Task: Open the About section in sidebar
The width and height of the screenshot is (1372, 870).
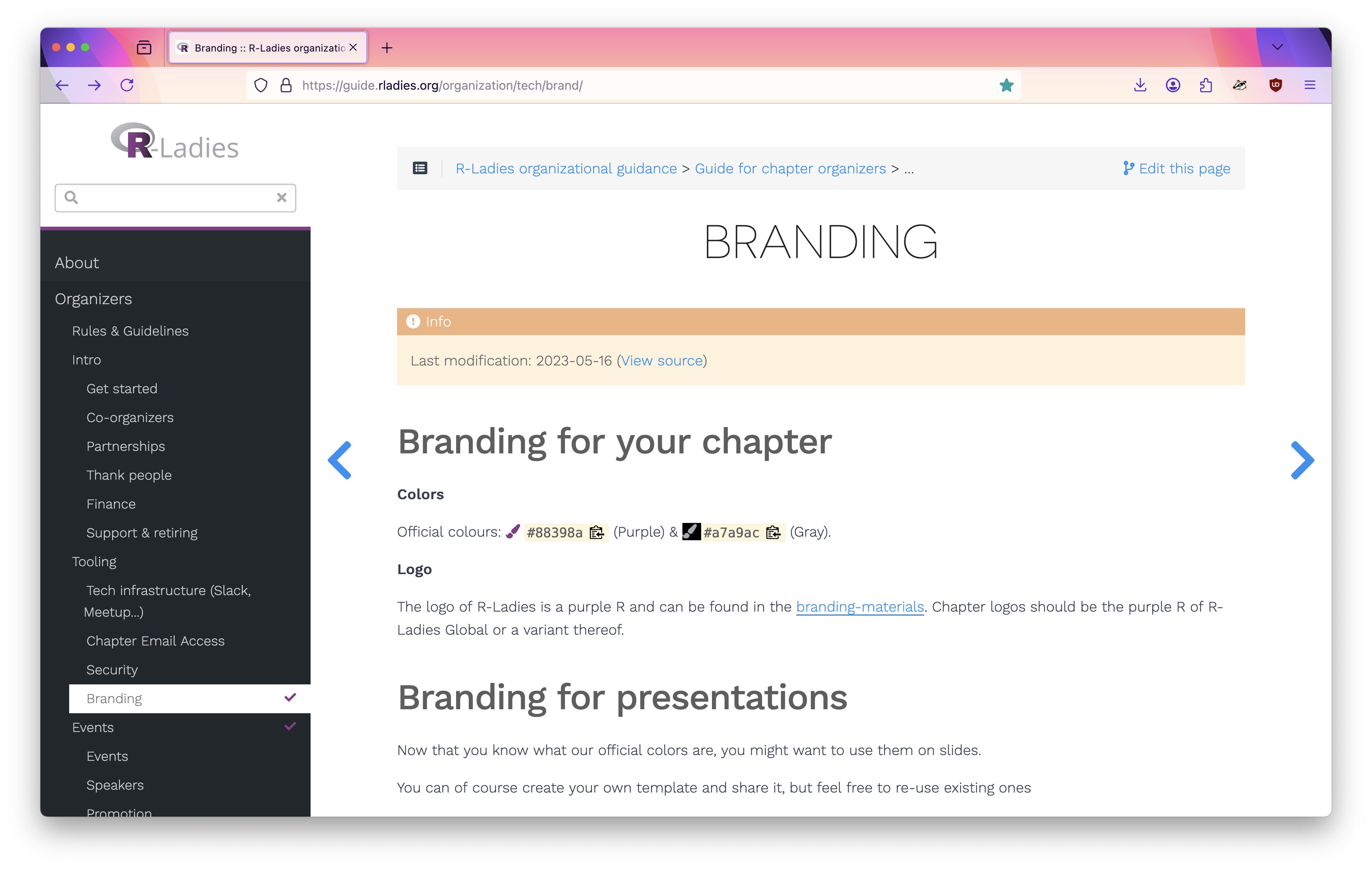Action: coord(77,263)
